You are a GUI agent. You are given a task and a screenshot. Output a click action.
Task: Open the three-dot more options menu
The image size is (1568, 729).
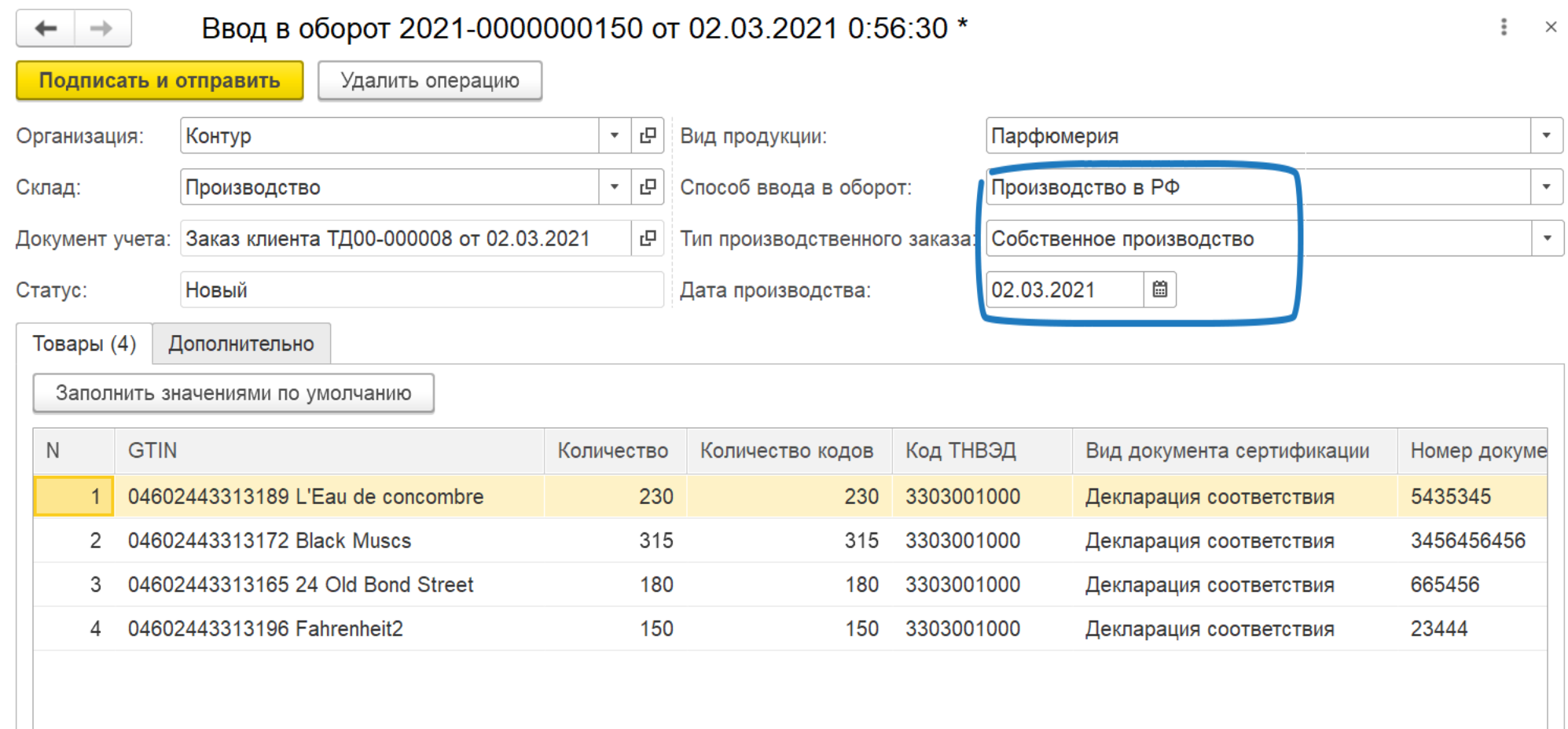[1504, 28]
